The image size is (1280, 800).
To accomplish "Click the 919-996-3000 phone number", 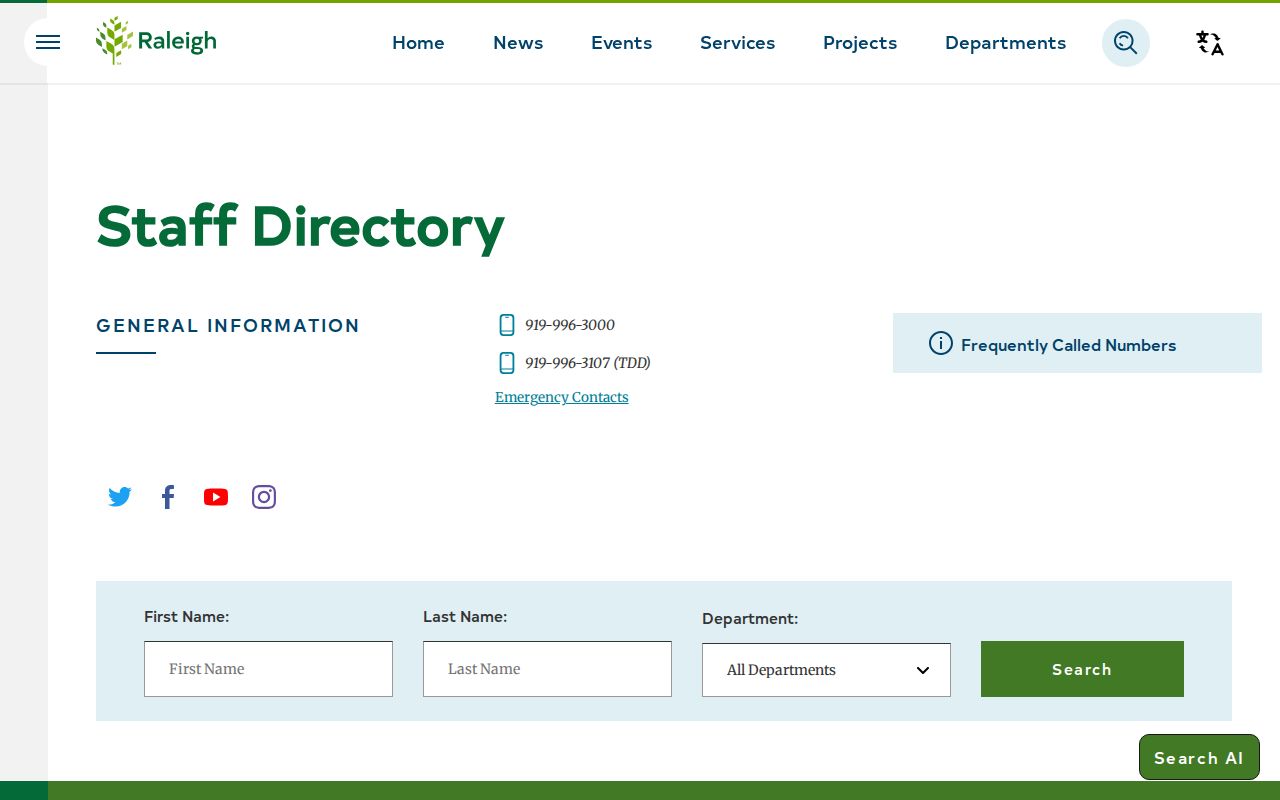I will [x=570, y=325].
